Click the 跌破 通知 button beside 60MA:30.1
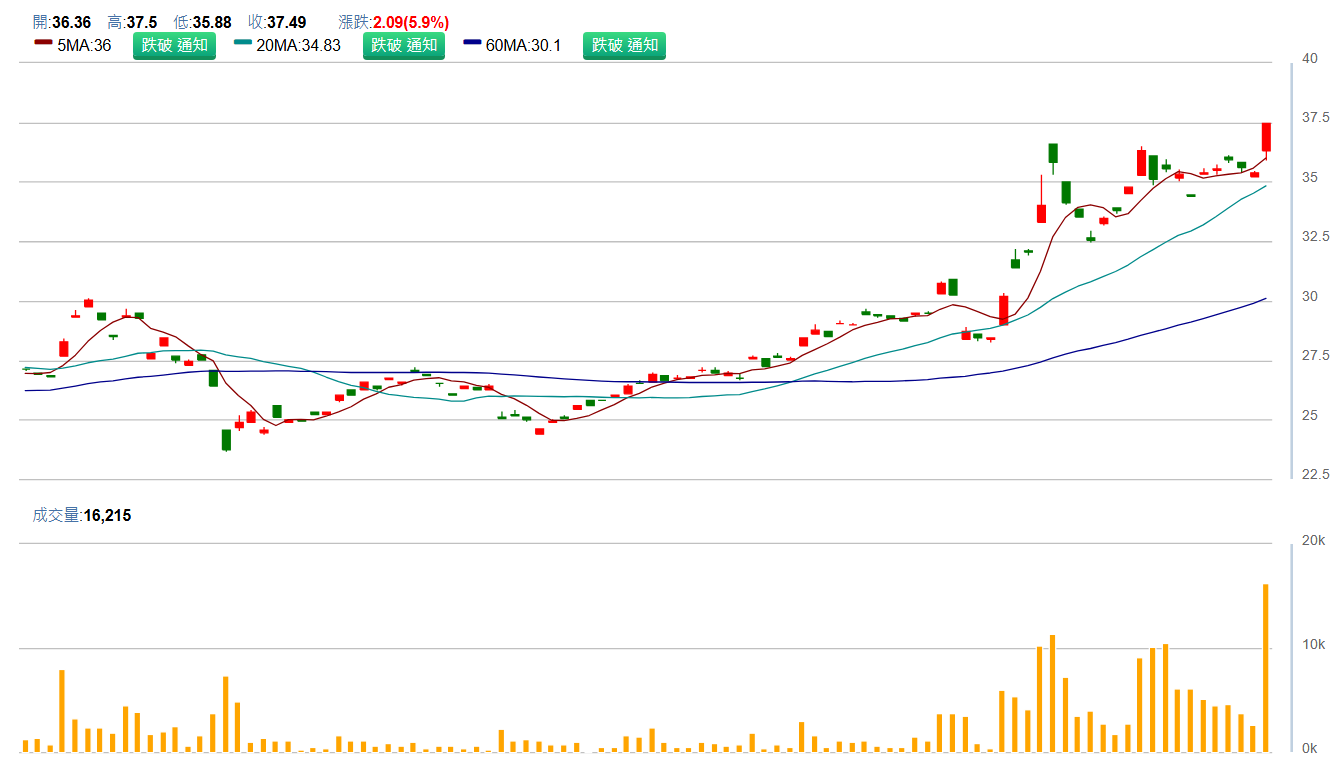The image size is (1334, 763). [x=624, y=45]
